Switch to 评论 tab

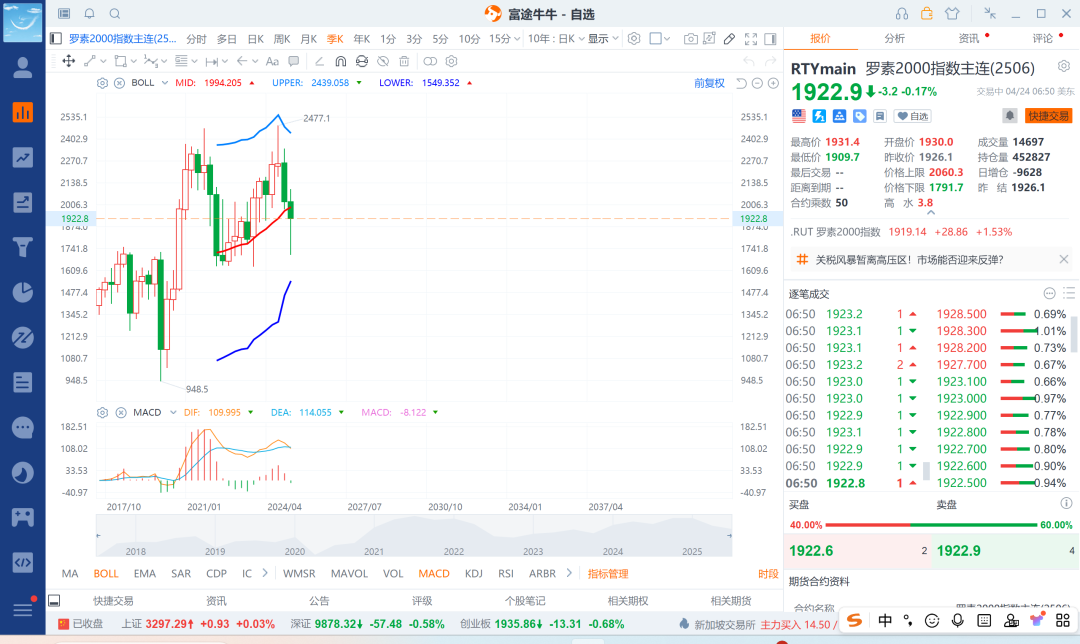(x=1043, y=39)
